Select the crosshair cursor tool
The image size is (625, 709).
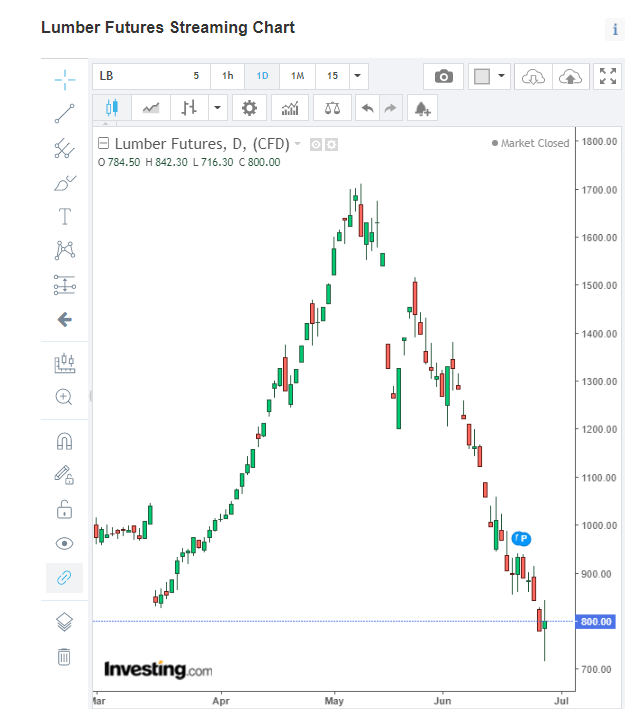(65, 80)
